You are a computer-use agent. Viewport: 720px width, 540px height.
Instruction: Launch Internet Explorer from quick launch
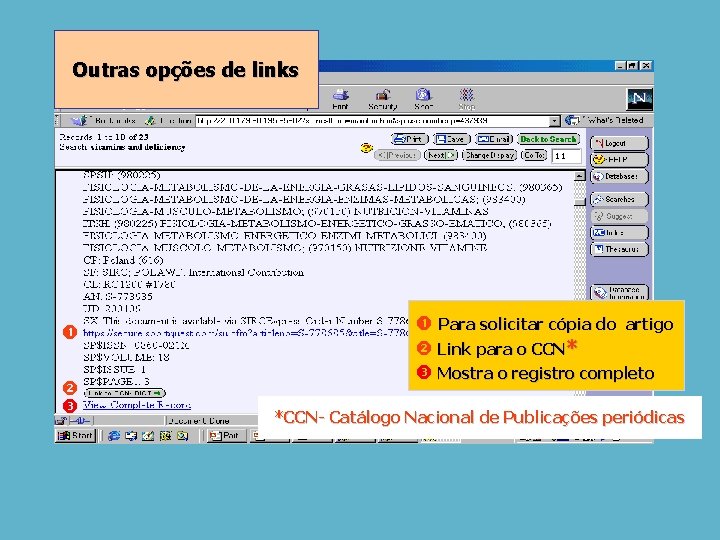point(113,436)
